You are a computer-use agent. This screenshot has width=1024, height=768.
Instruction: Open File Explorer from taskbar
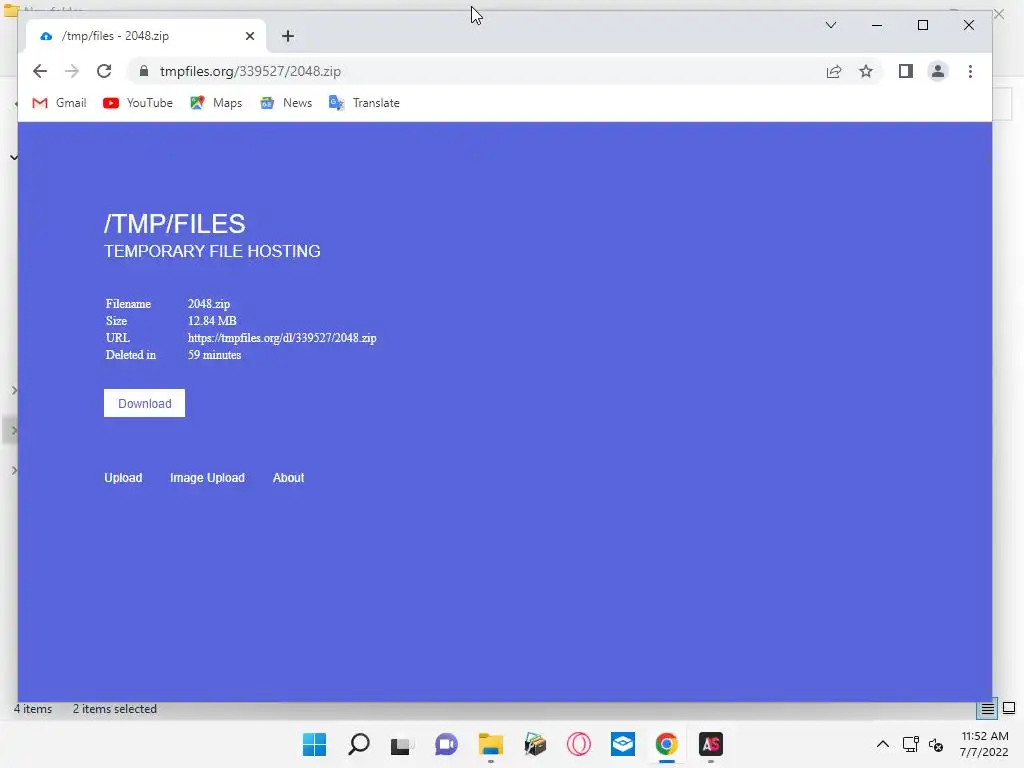click(x=490, y=744)
